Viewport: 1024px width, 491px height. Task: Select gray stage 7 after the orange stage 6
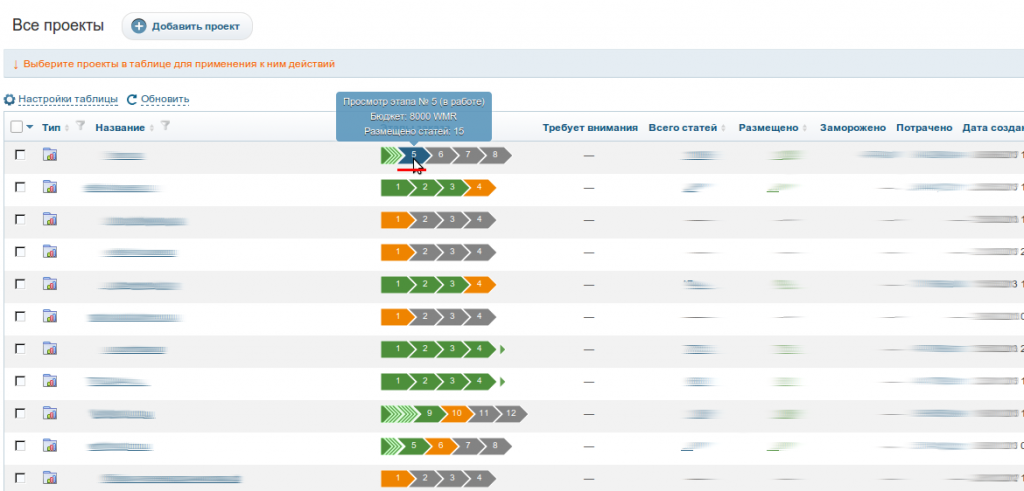tap(468, 446)
